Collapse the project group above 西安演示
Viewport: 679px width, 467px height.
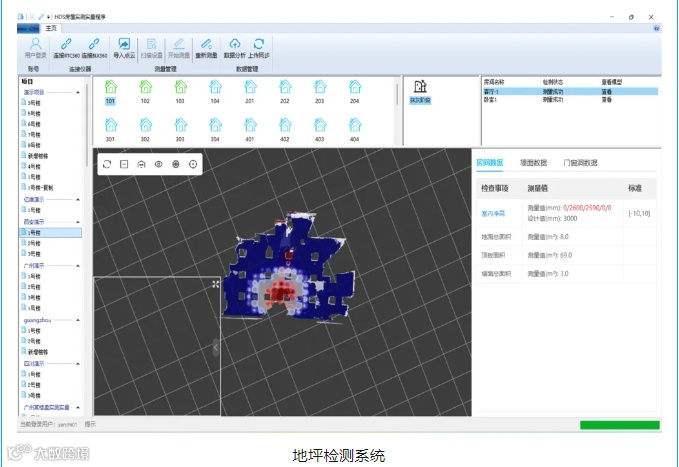pyautogui.click(x=78, y=200)
